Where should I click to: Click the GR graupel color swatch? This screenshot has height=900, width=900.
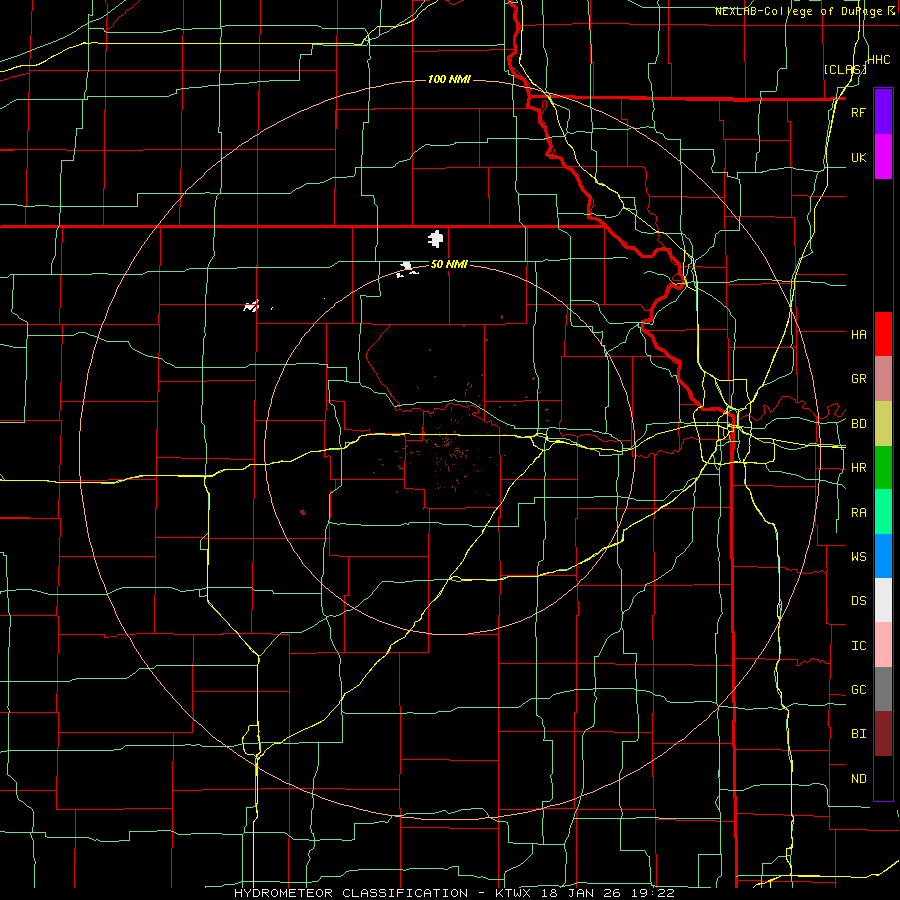(883, 379)
